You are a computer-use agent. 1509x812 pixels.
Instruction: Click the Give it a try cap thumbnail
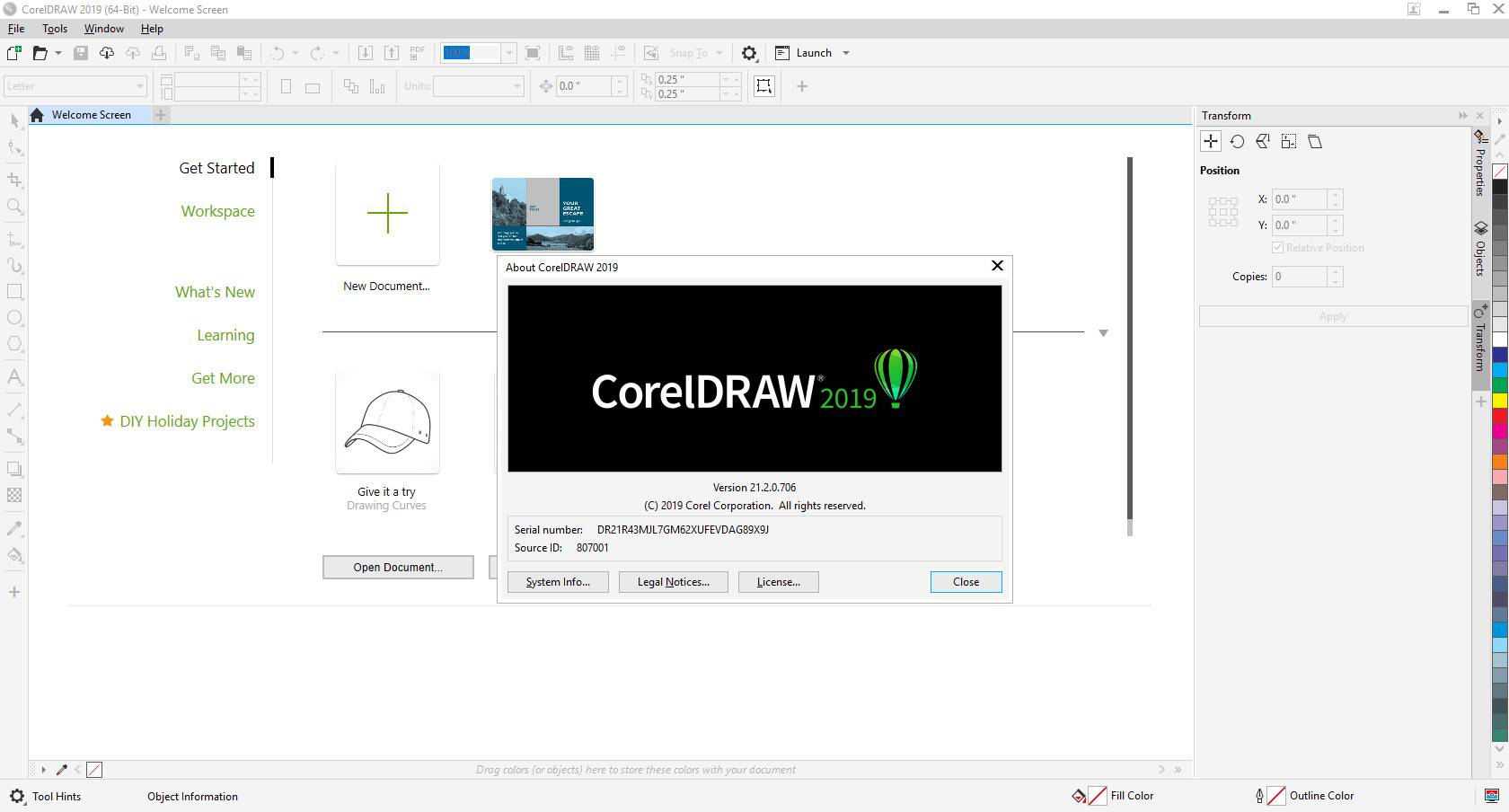point(387,421)
